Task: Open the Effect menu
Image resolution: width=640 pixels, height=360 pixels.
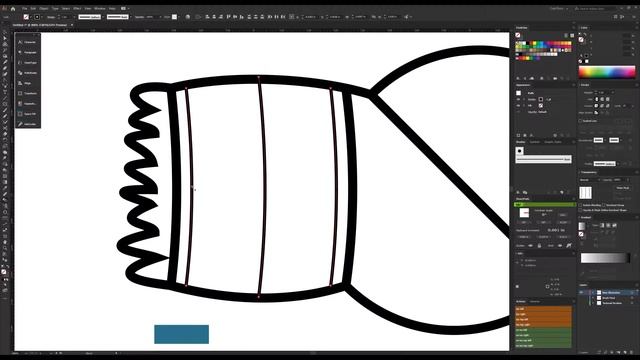Action: (x=77, y=8)
